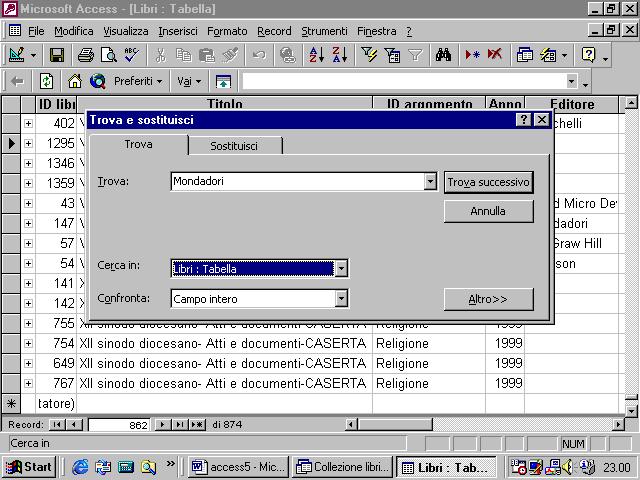
Task: Open the Database Window icon
Action: tap(524, 55)
